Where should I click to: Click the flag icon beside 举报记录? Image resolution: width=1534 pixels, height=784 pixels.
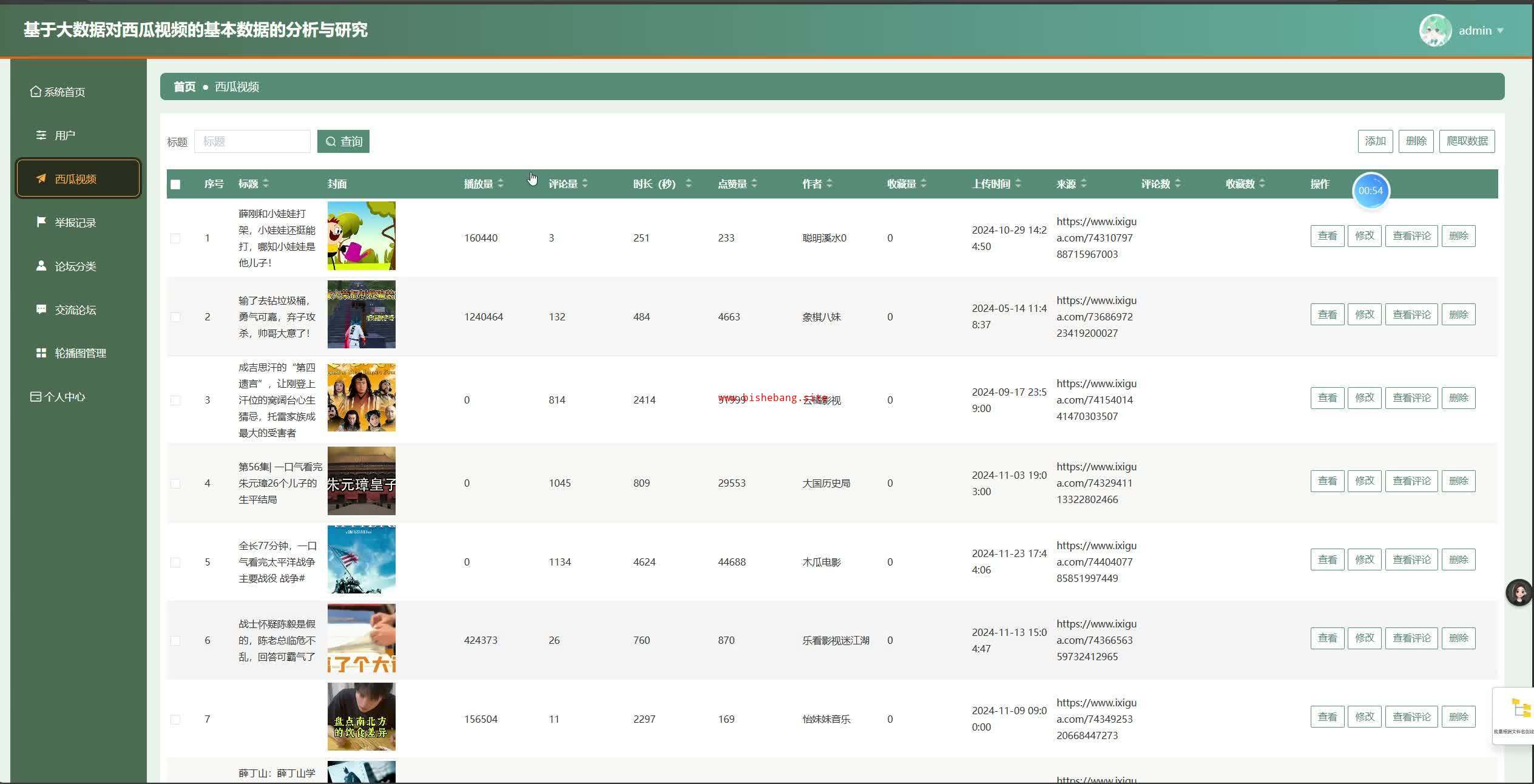tap(41, 222)
